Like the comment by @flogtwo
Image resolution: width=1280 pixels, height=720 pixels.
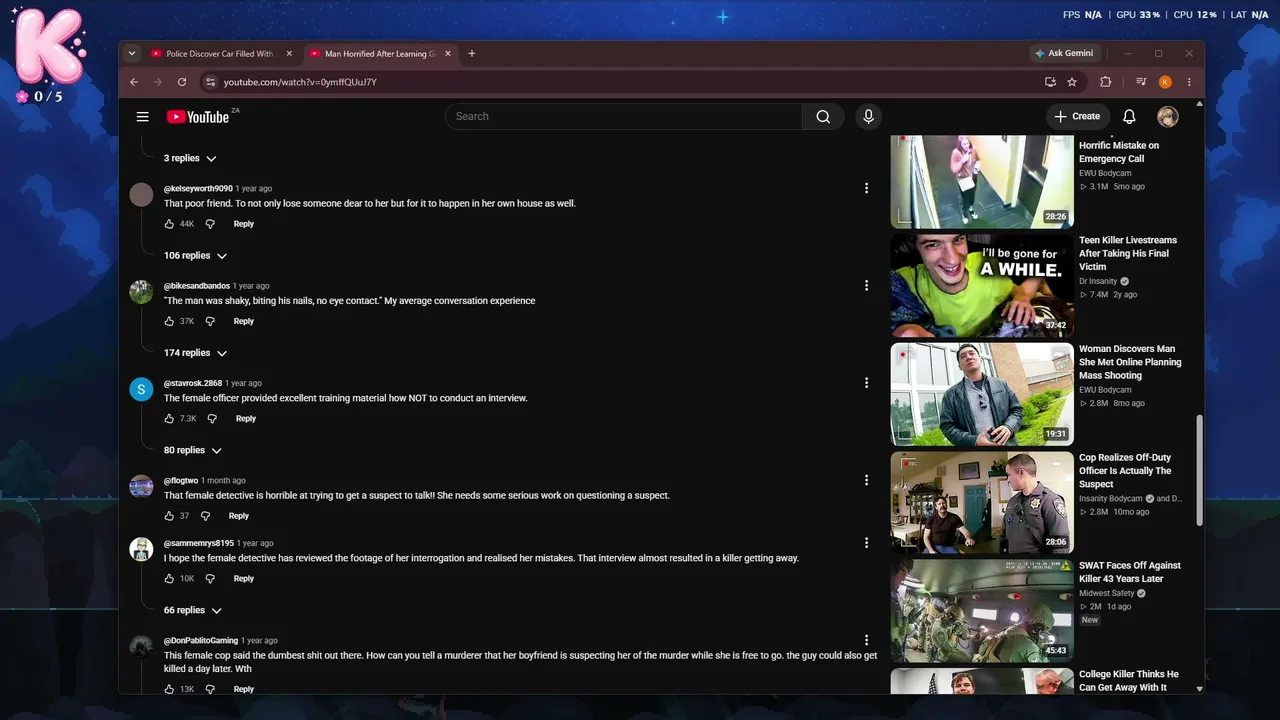tap(169, 516)
